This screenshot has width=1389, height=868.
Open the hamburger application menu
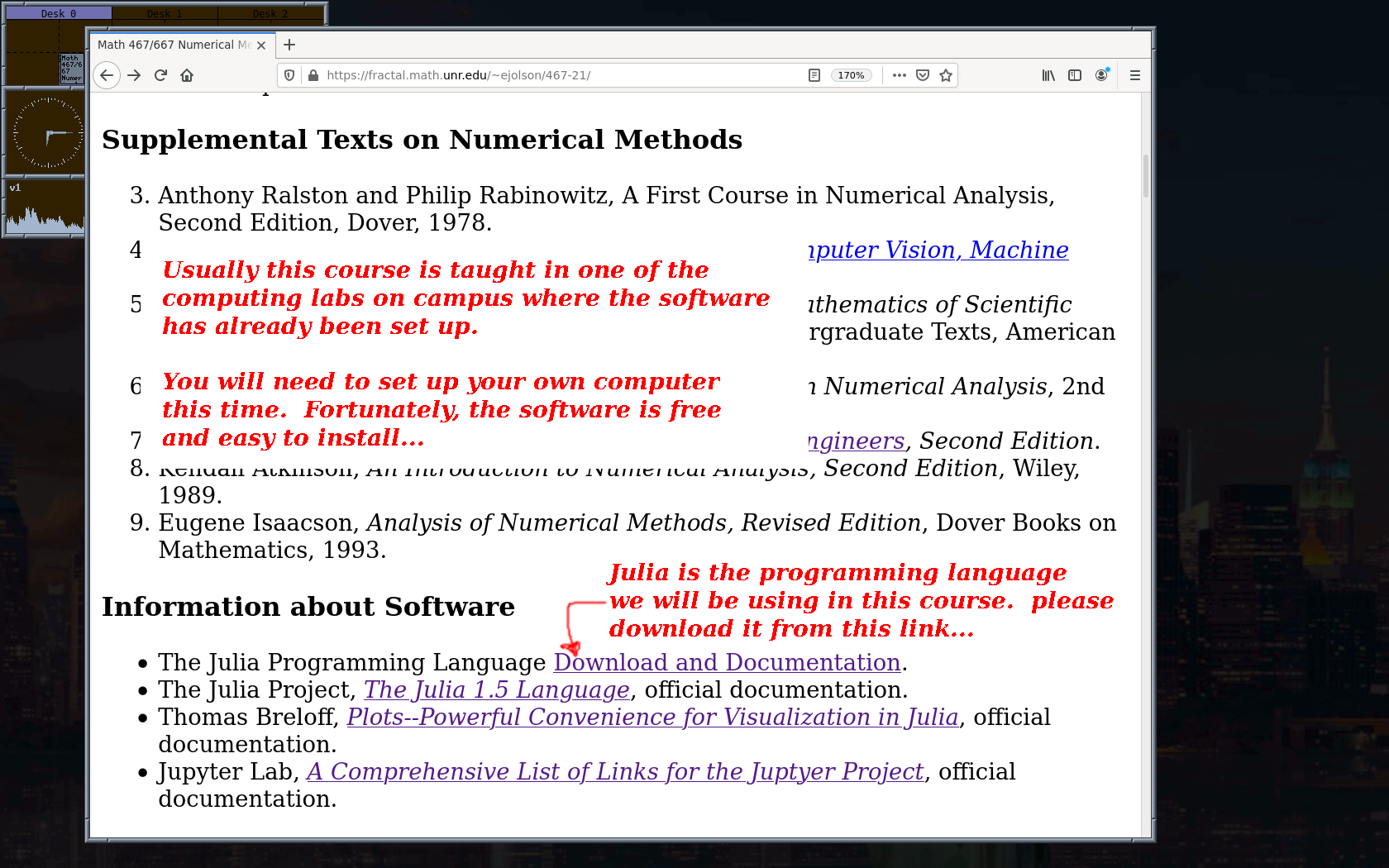[x=1135, y=75]
